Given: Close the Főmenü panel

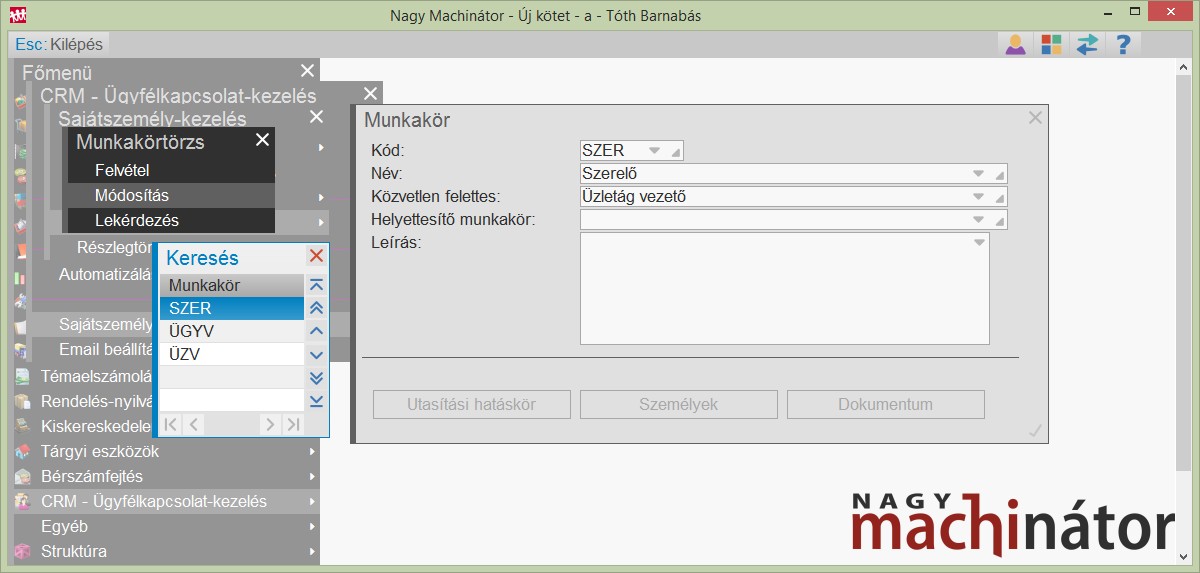Looking at the screenshot, I should 307,71.
